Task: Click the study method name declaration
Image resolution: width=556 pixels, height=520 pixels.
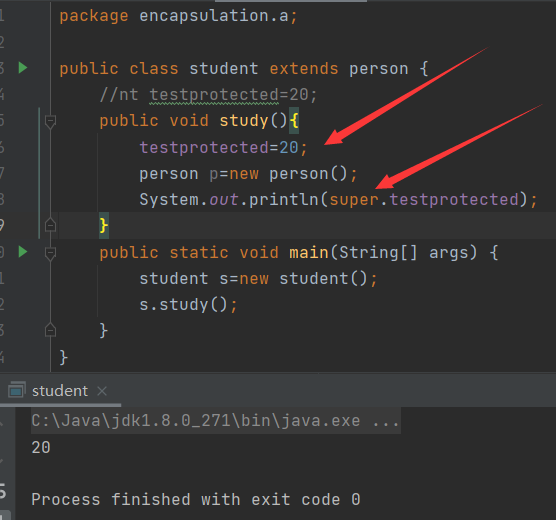Action: click(x=244, y=121)
